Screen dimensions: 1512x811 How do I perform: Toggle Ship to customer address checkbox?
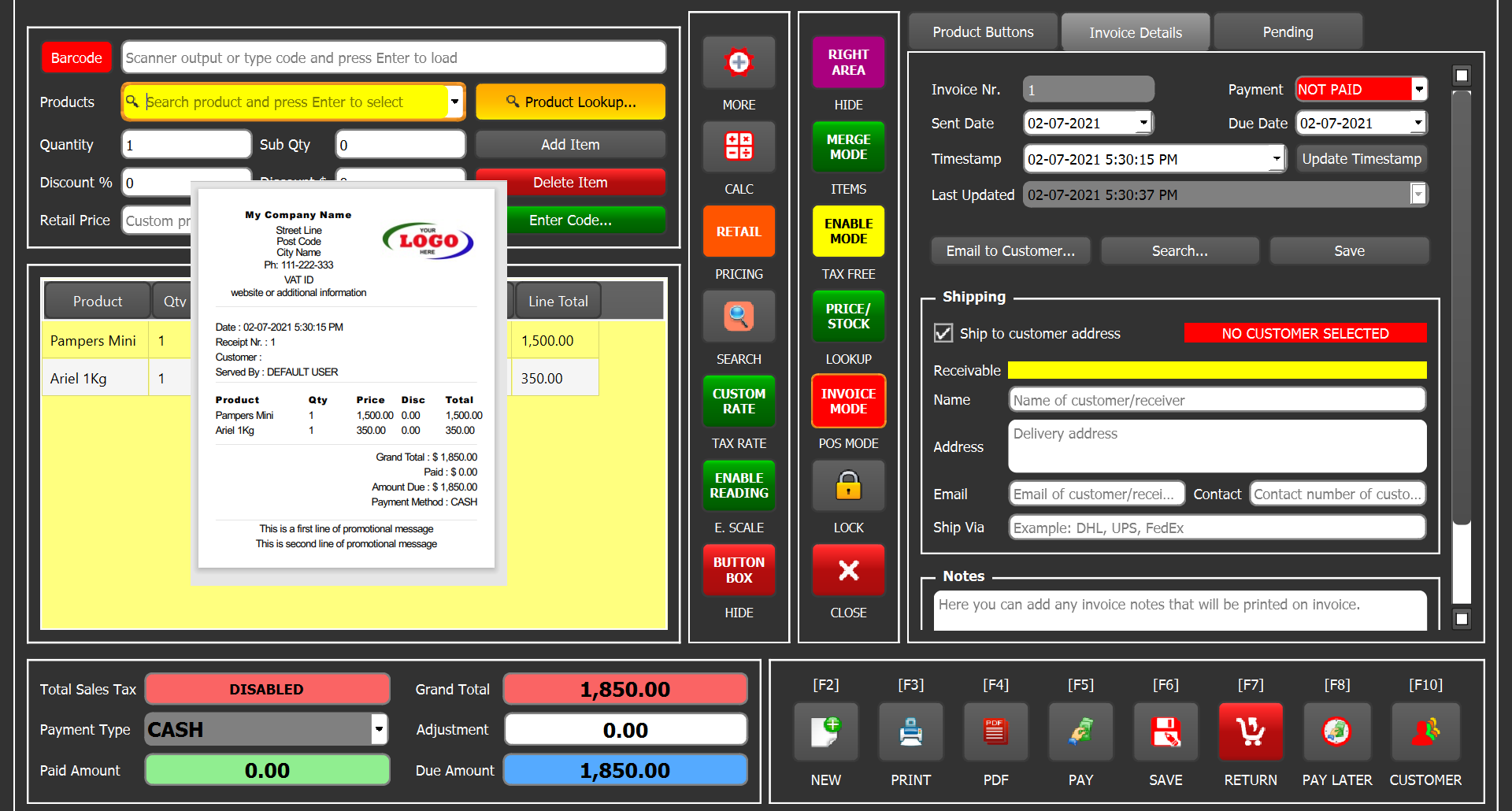[x=943, y=333]
